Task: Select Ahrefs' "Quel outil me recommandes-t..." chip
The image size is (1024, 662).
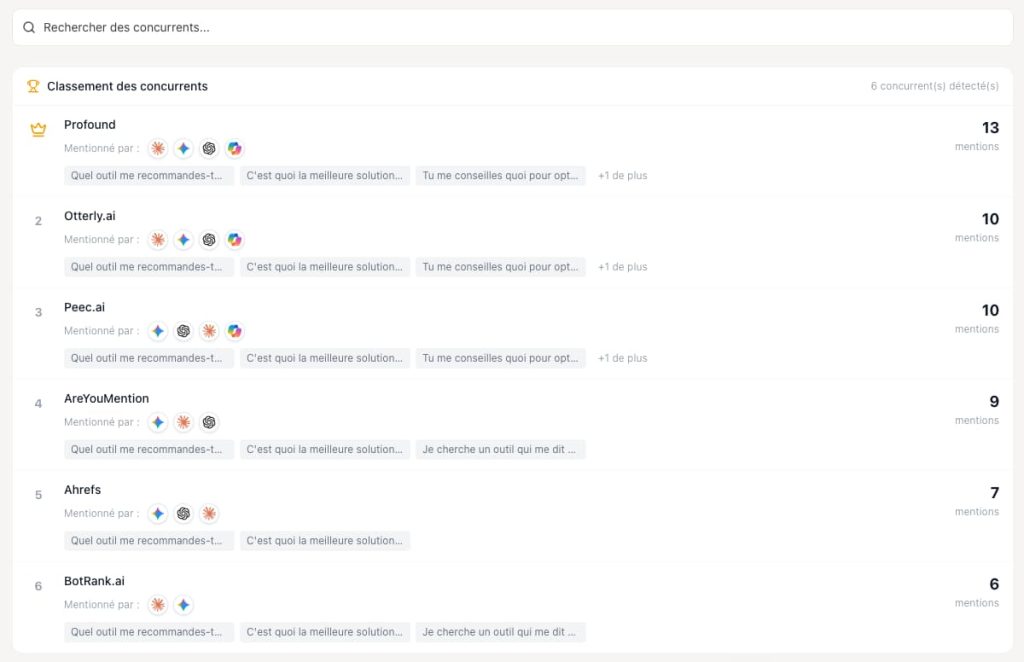Action: click(149, 541)
